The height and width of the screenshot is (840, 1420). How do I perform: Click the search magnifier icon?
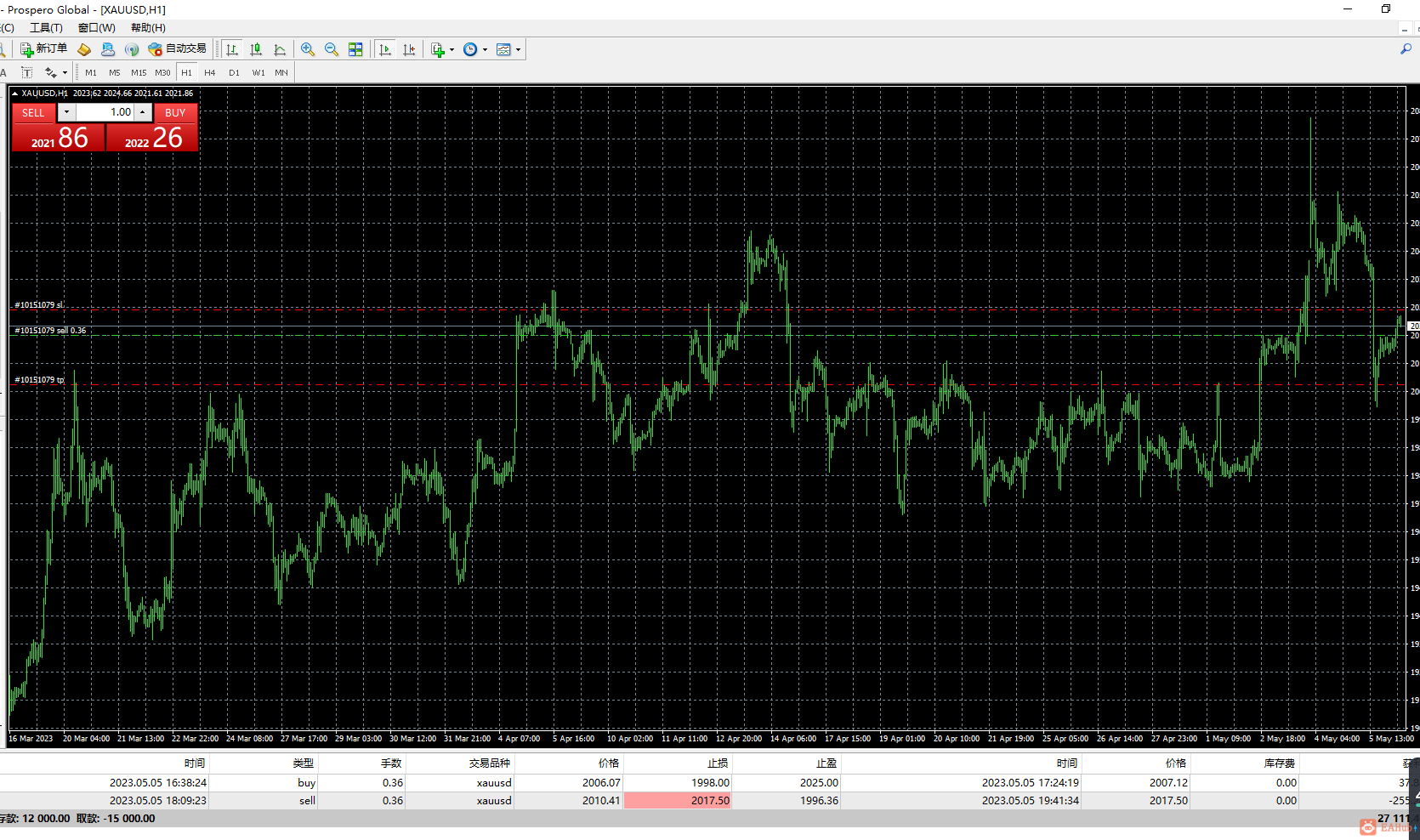pos(1406,49)
